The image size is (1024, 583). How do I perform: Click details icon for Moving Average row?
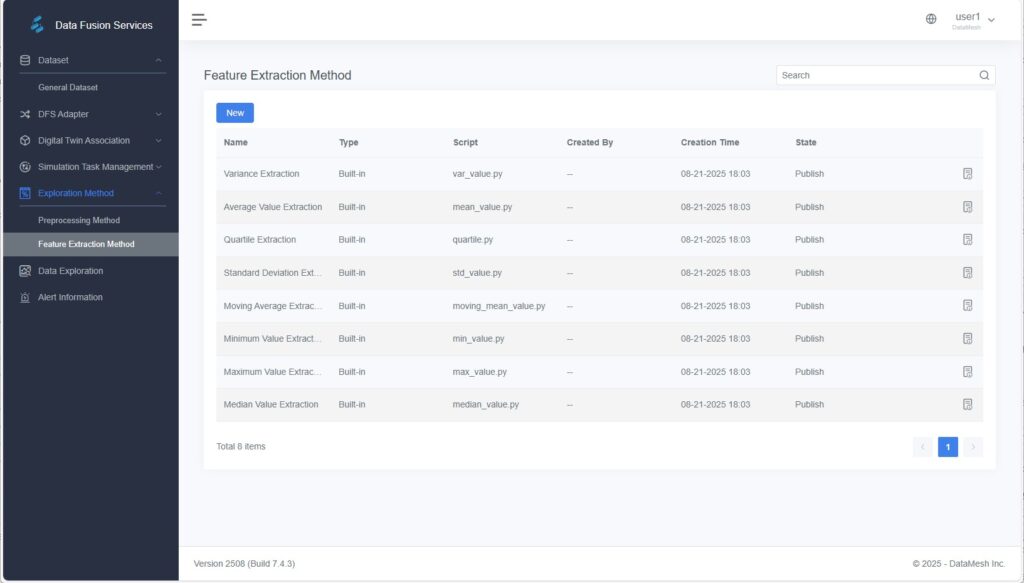click(967, 306)
